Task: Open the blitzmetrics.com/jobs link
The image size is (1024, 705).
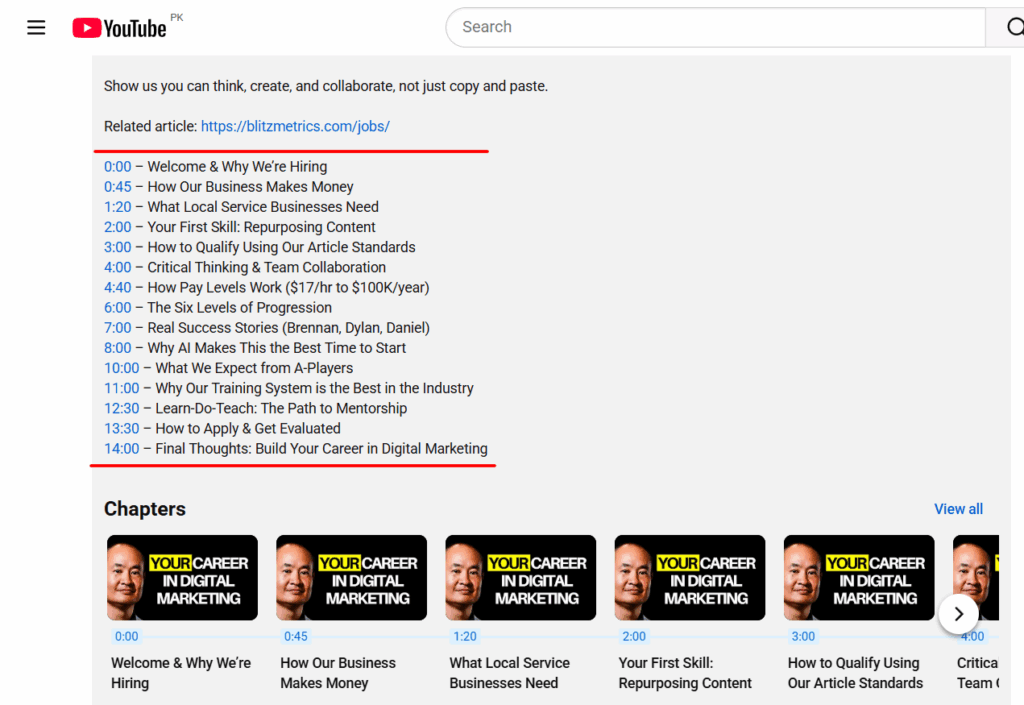Action: point(295,126)
